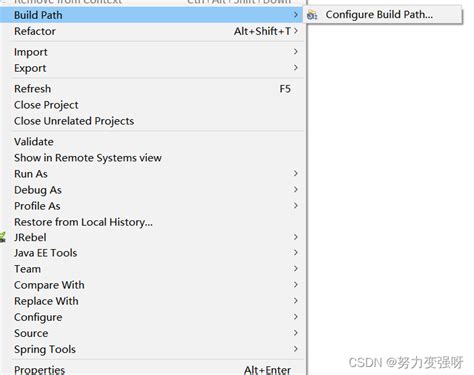Select the Validate menu entry
Viewport: 474px width, 375px height.
coord(153,142)
